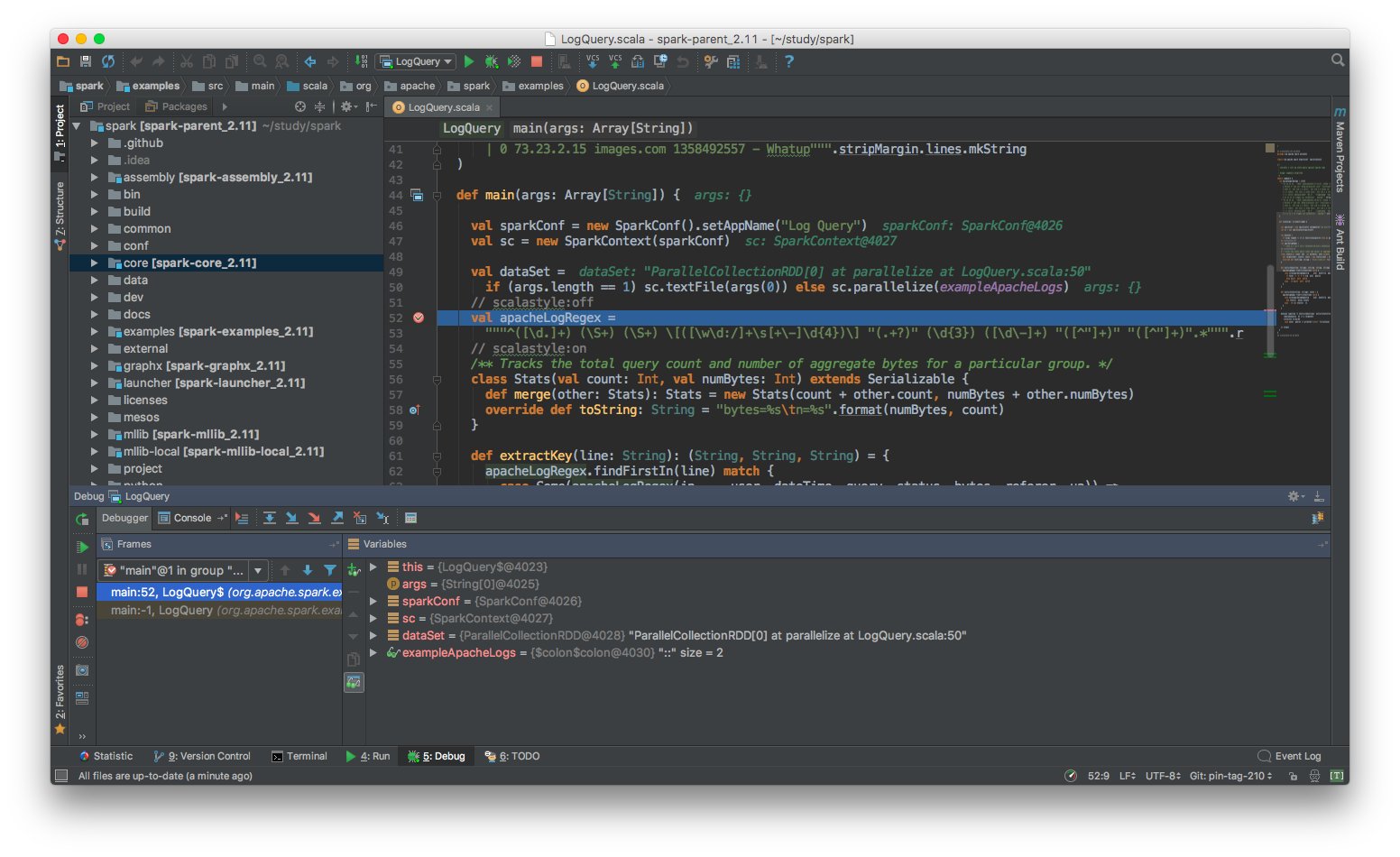Open the 7: Structure side panel

pos(60,216)
